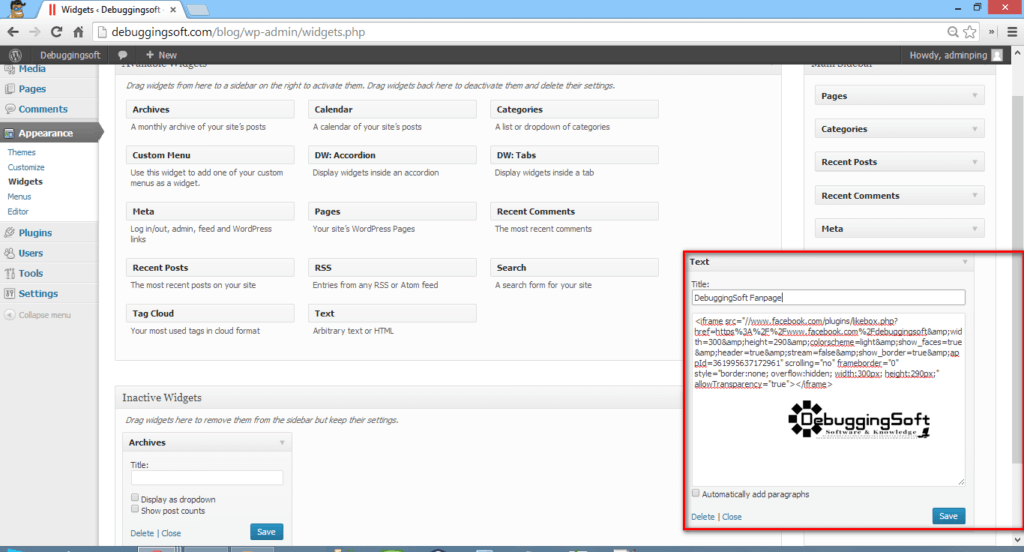Screen dimensions: 1024x552
Task: Click the Users icon in sidebar
Action: (10, 253)
